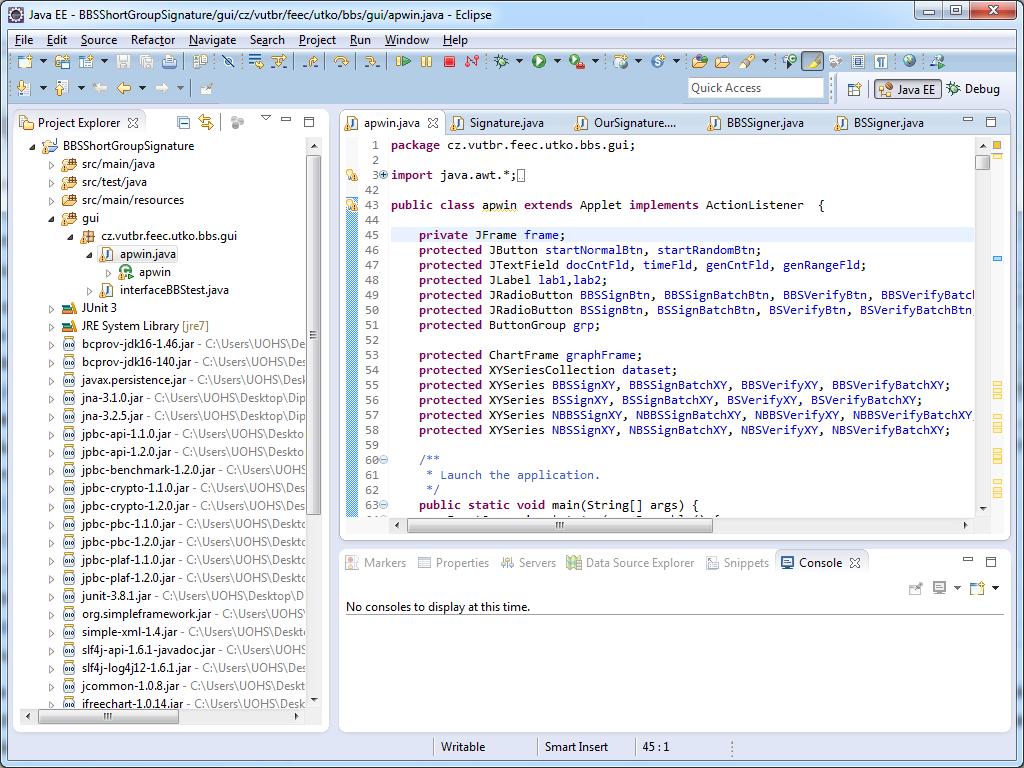The height and width of the screenshot is (768, 1024).
Task: Click the Print icon in the toolbar
Action: pos(169,62)
